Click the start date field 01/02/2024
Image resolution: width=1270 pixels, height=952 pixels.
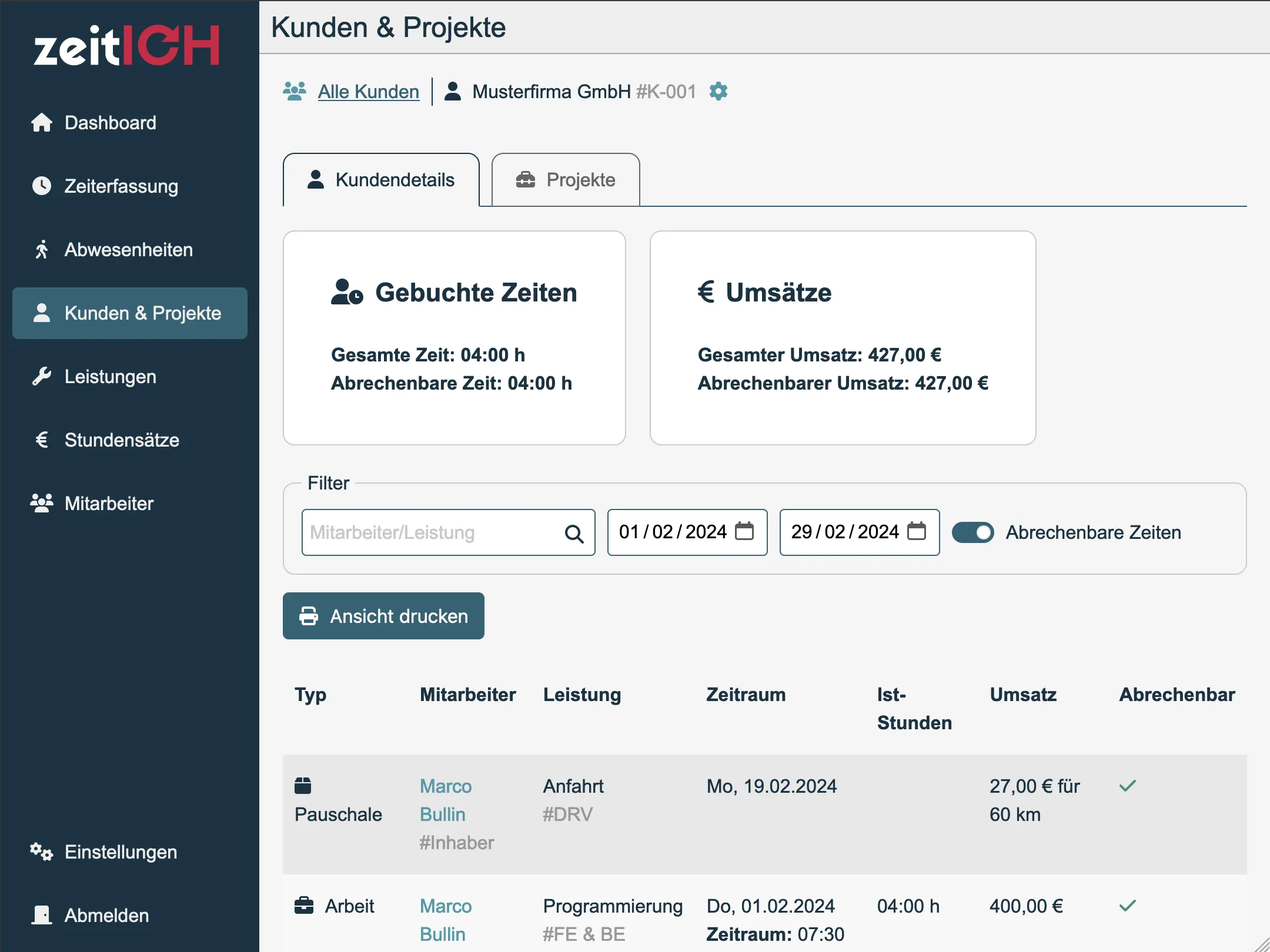point(687,532)
